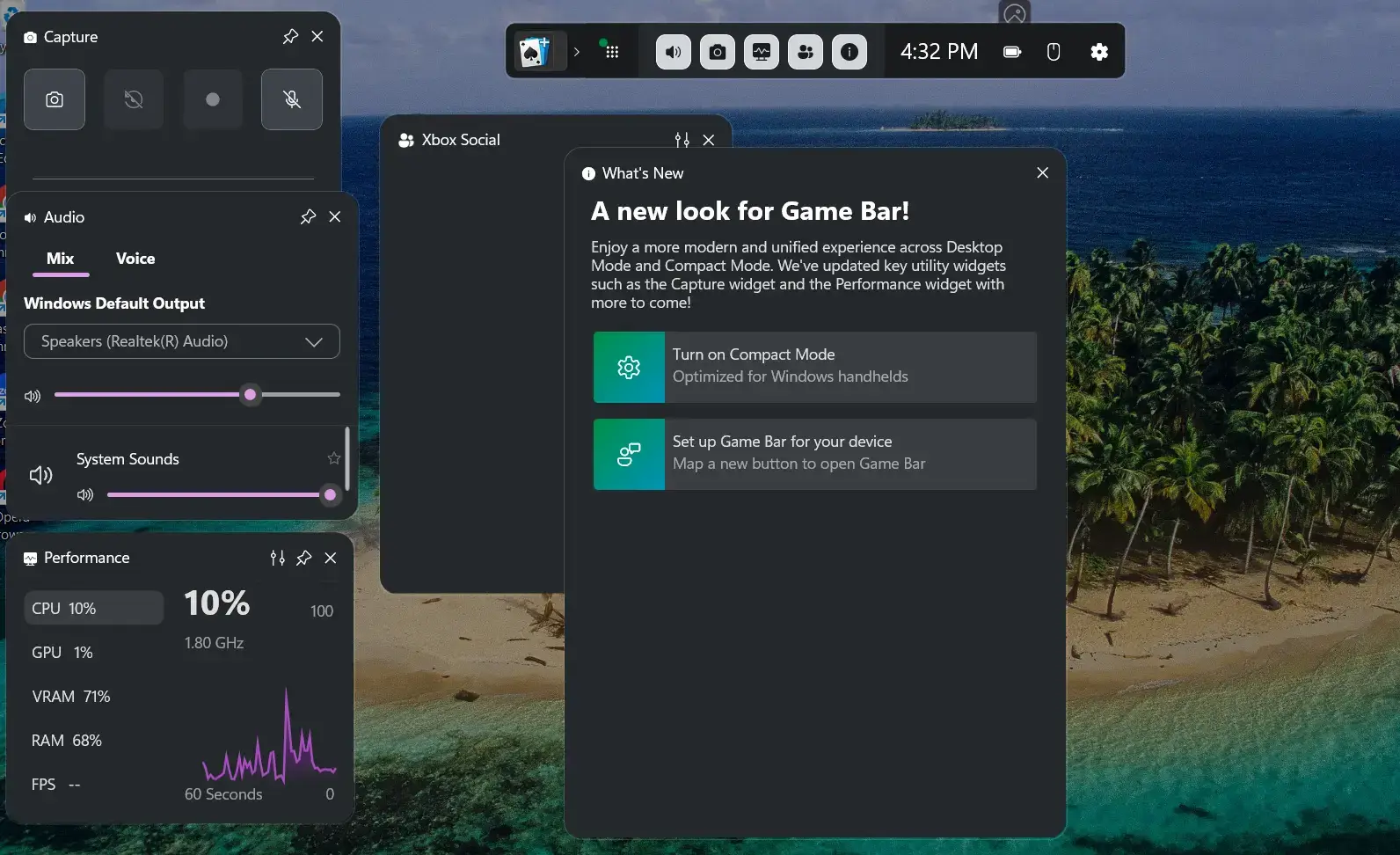Open Xbox Social widget options
1400x855 pixels.
pos(682,139)
